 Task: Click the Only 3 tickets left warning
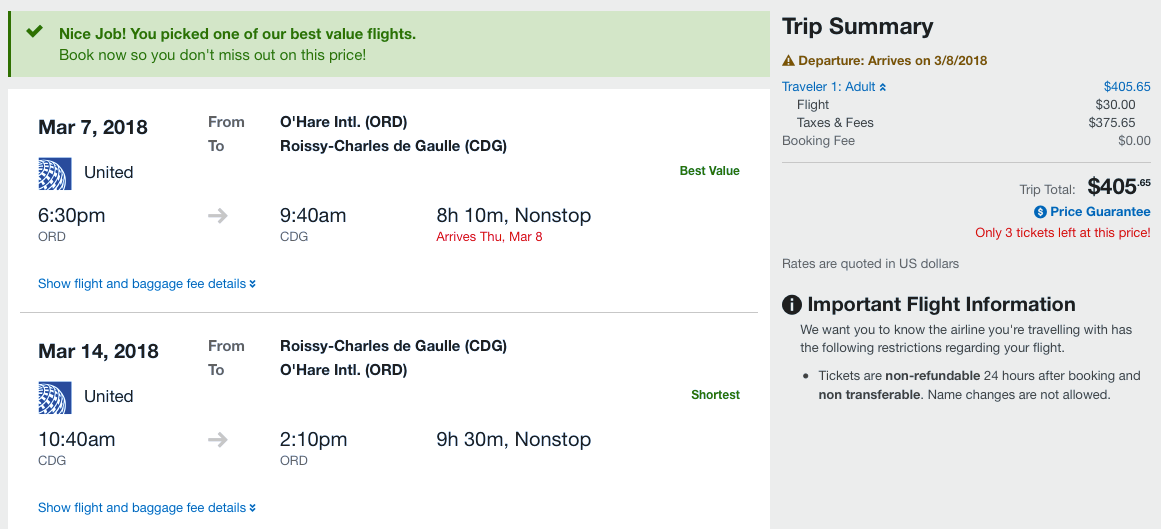pyautogui.click(x=1062, y=233)
